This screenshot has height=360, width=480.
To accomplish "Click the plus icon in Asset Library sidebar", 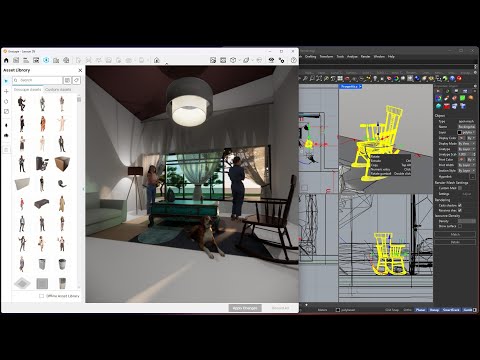I will click(6, 91).
